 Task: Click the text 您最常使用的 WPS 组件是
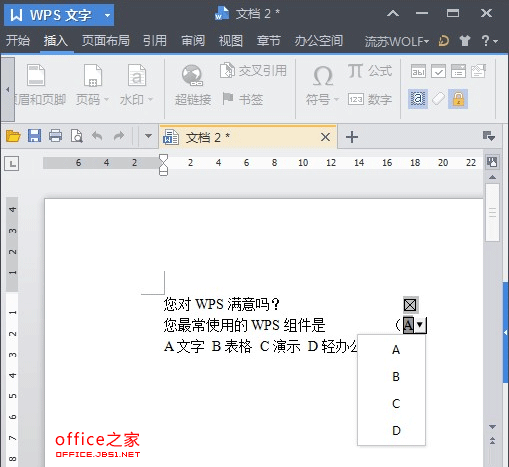(244, 325)
